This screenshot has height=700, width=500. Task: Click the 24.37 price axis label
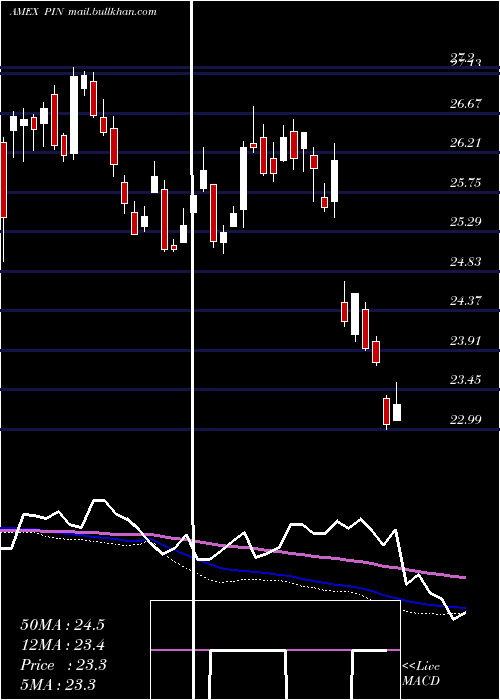[x=466, y=301]
